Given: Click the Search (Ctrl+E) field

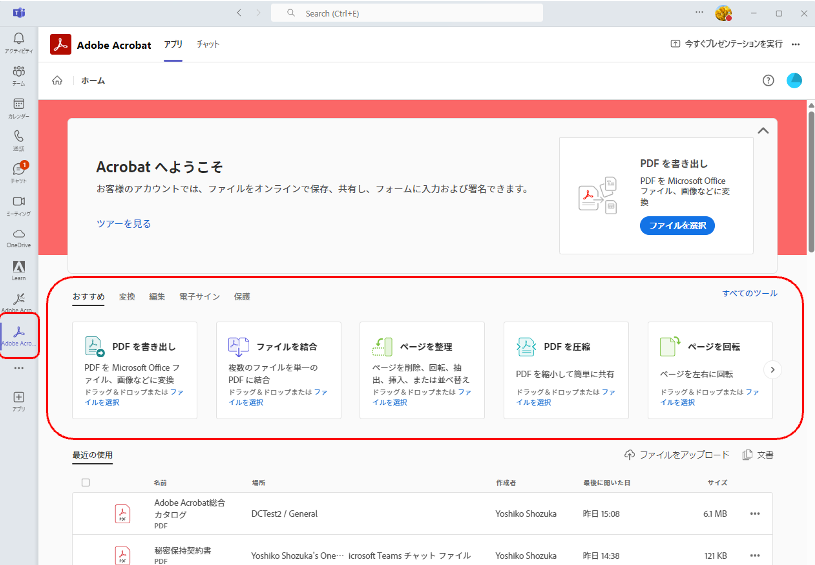Looking at the screenshot, I should click(x=407, y=13).
